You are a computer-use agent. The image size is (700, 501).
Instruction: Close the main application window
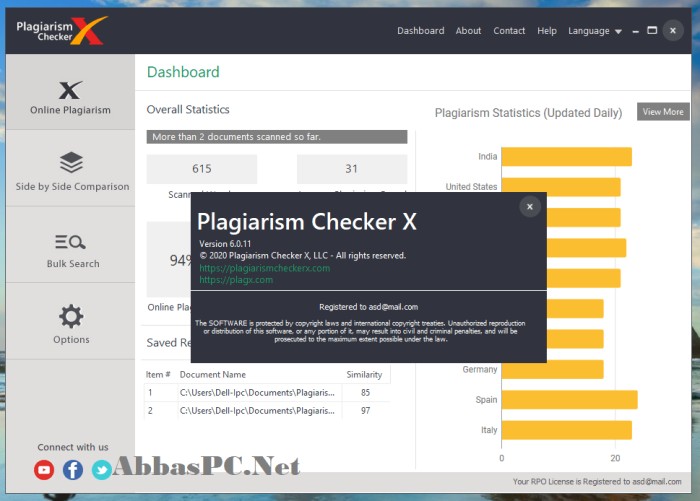click(673, 30)
